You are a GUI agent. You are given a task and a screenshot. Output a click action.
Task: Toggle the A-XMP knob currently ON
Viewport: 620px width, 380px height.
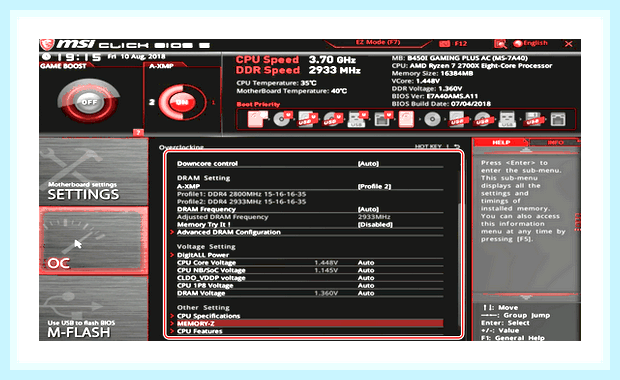click(x=182, y=102)
